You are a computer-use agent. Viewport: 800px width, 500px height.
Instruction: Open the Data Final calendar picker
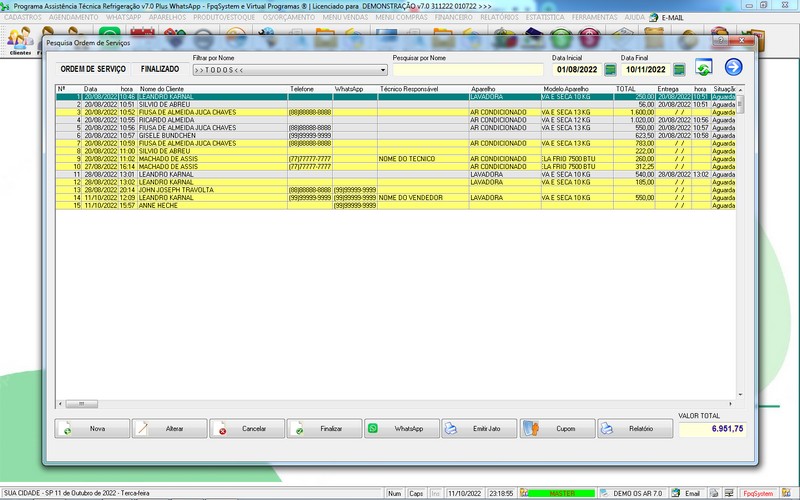tap(679, 70)
